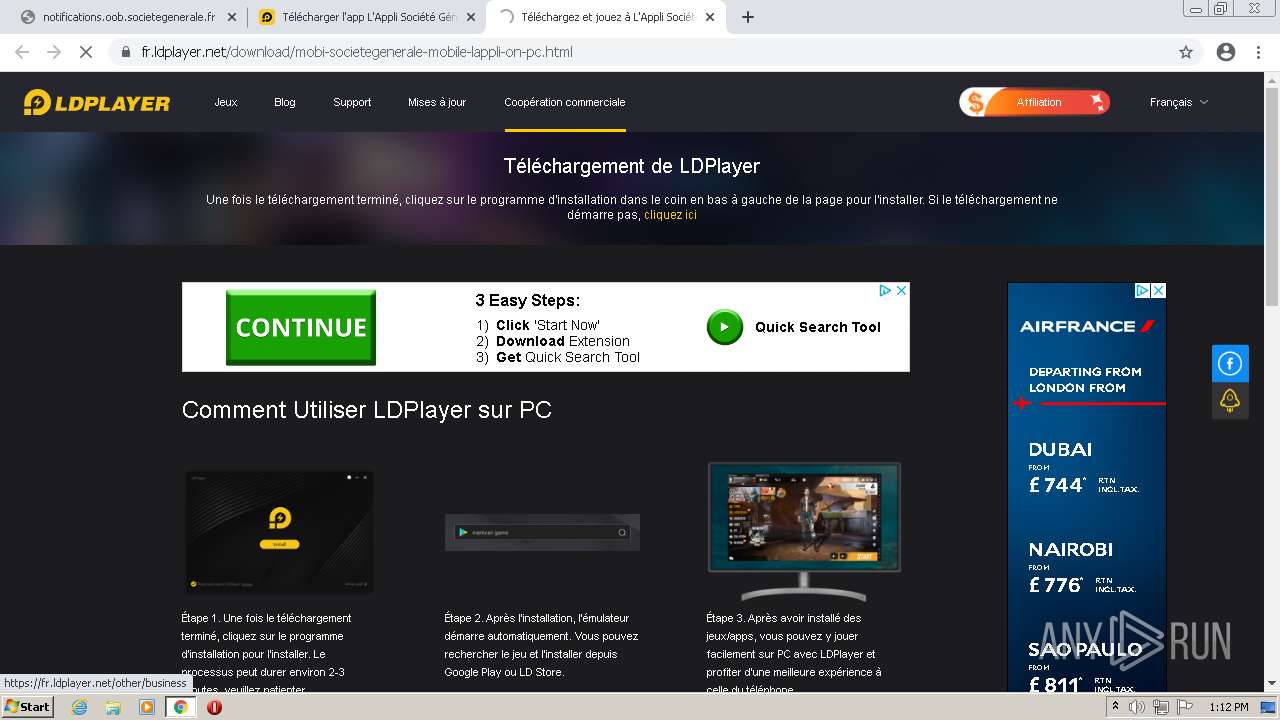This screenshot has width=1280, height=720.
Task: Switch to the Chrome taskbar button
Action: click(x=180, y=707)
